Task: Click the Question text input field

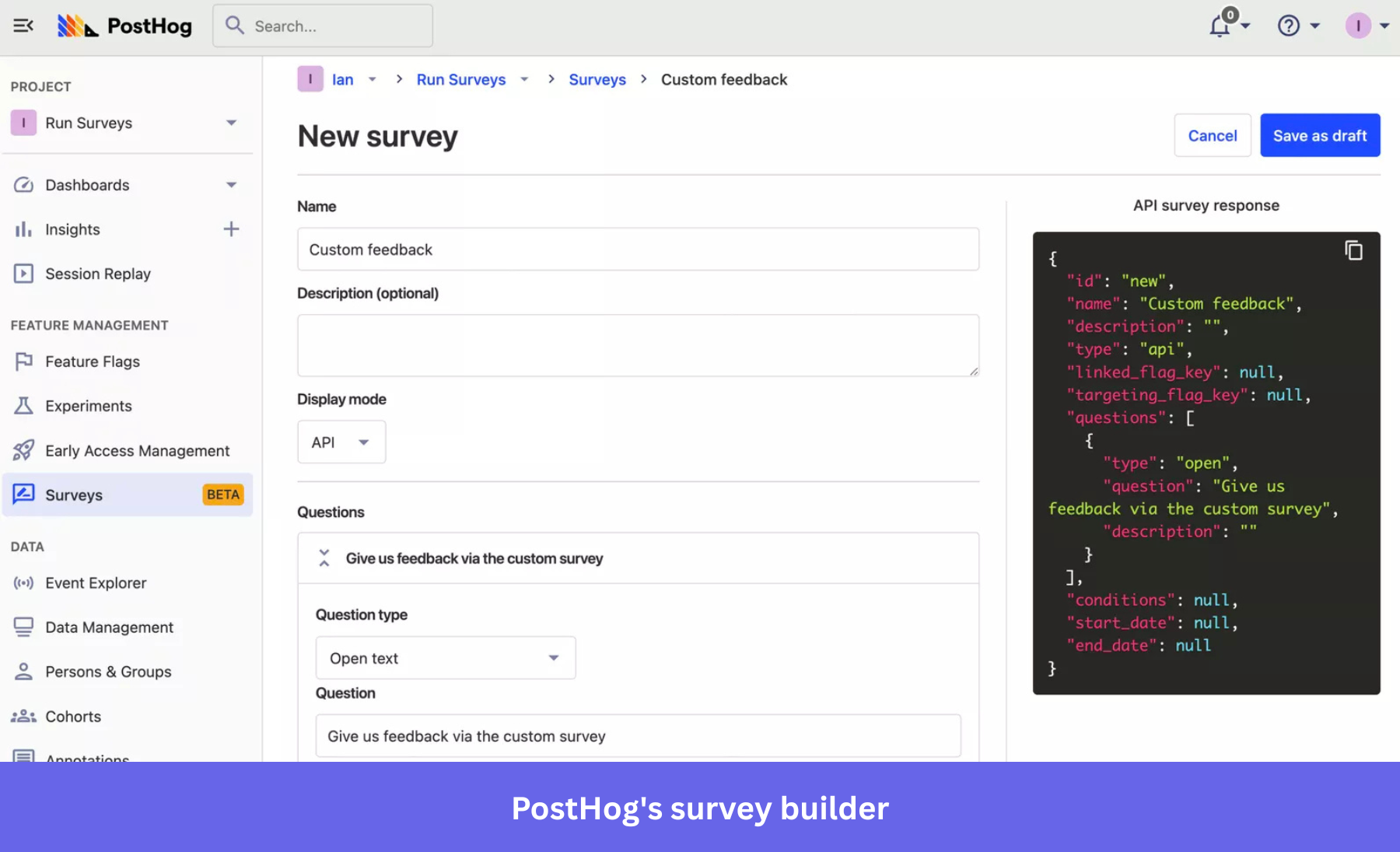Action: coord(638,736)
